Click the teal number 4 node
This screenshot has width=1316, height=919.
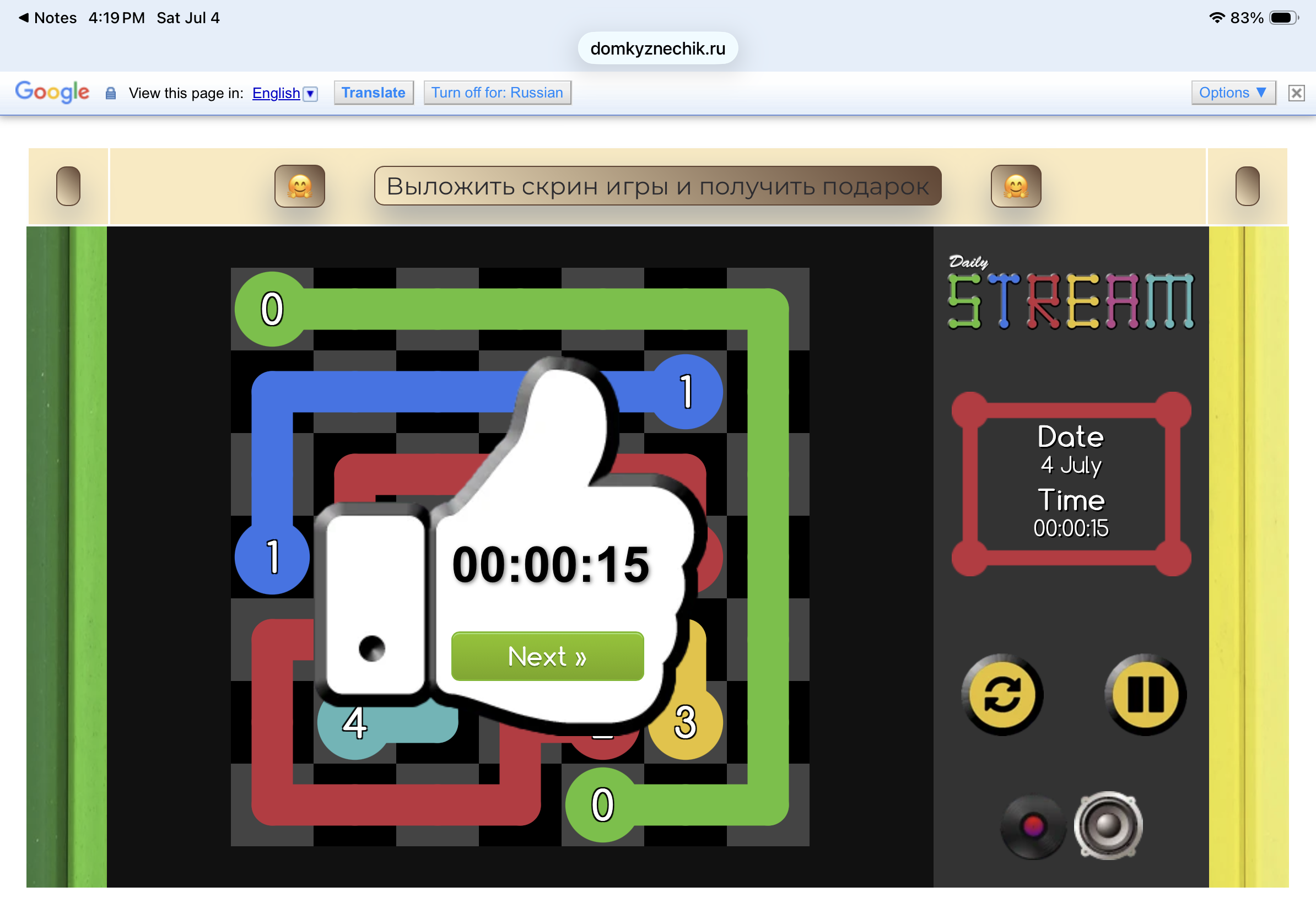point(355,722)
